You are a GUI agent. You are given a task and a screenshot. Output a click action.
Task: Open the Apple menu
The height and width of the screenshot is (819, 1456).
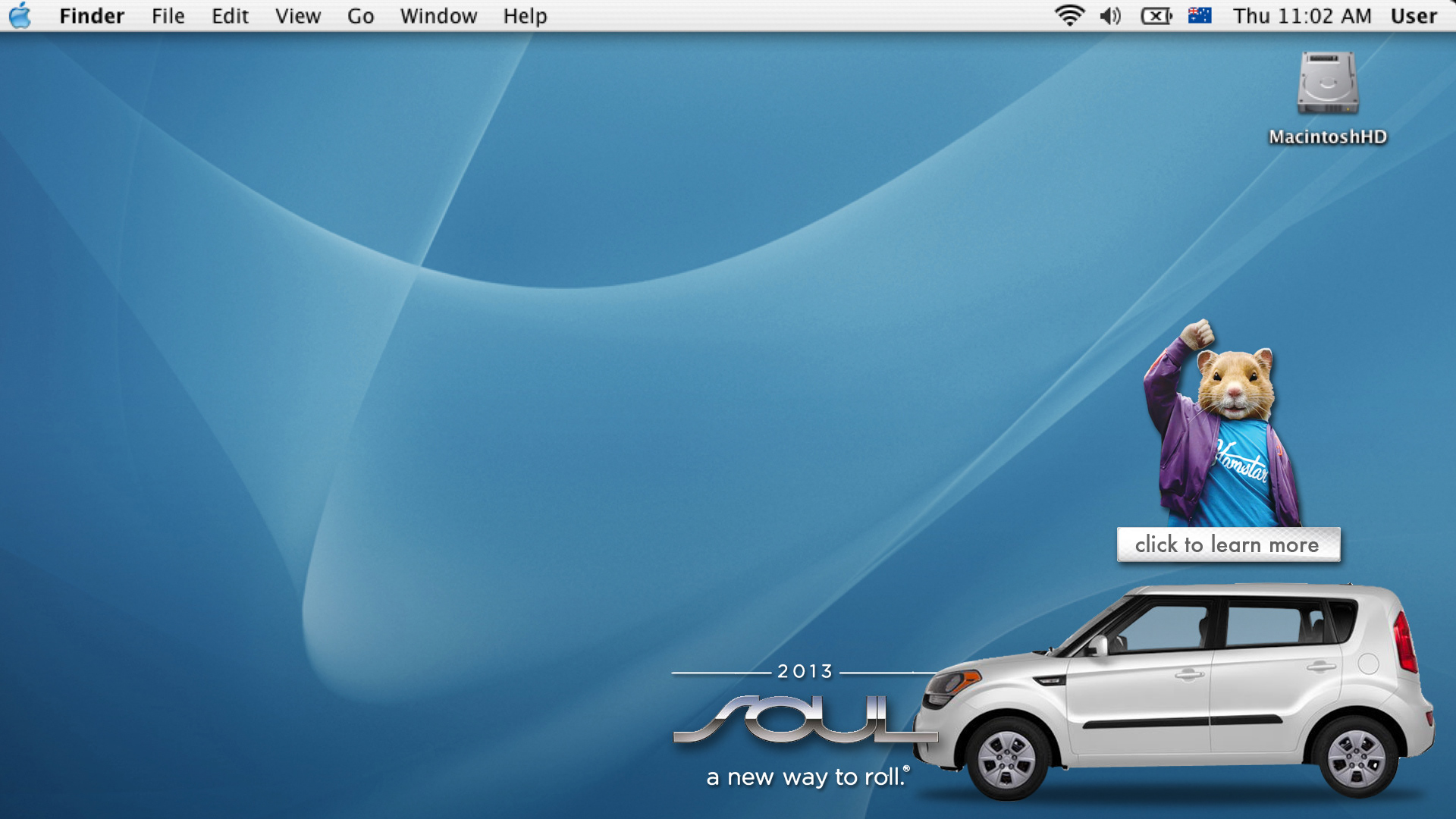(20, 15)
